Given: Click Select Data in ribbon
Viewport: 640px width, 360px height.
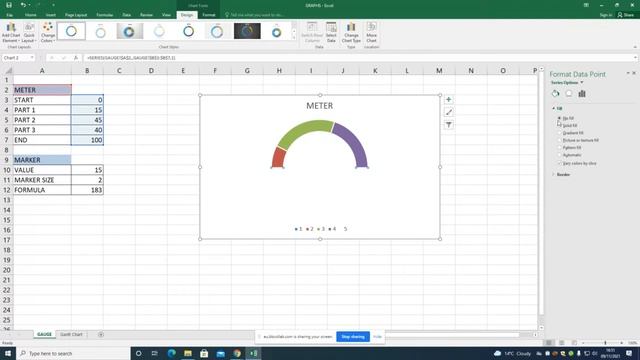Looking at the screenshot, I should click(x=331, y=33).
